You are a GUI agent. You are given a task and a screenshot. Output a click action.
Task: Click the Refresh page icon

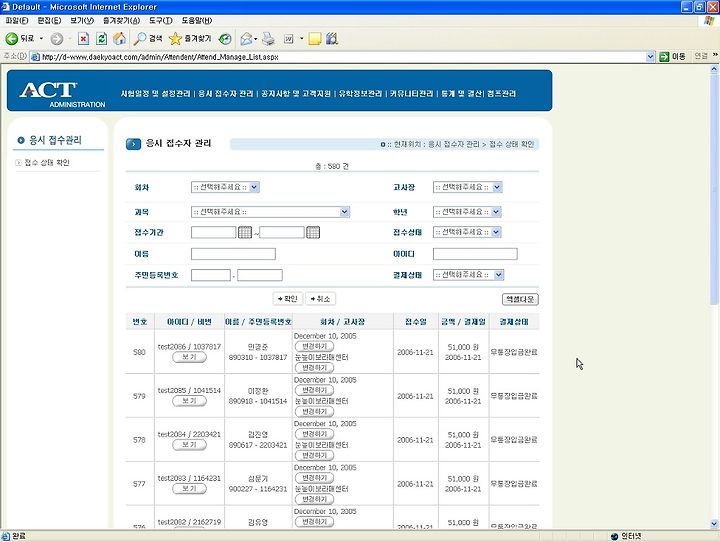pos(101,39)
